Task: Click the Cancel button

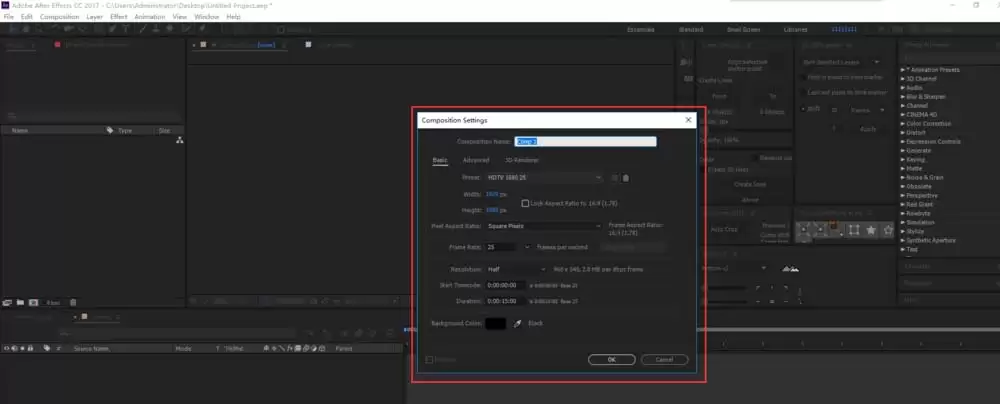Action: [x=665, y=360]
